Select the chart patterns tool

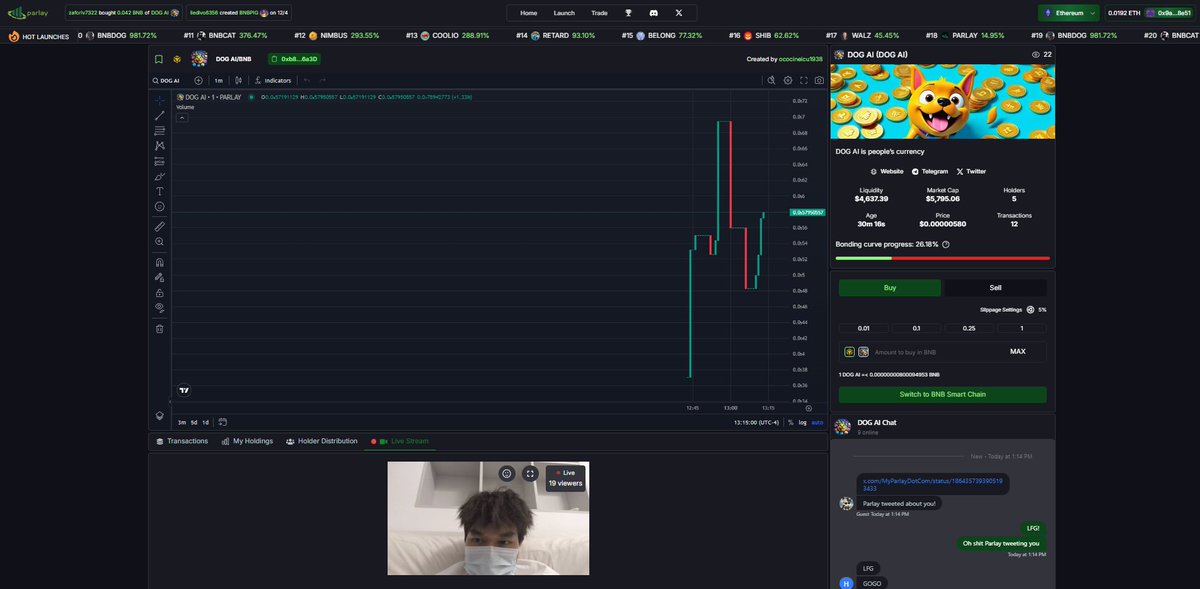tap(160, 146)
